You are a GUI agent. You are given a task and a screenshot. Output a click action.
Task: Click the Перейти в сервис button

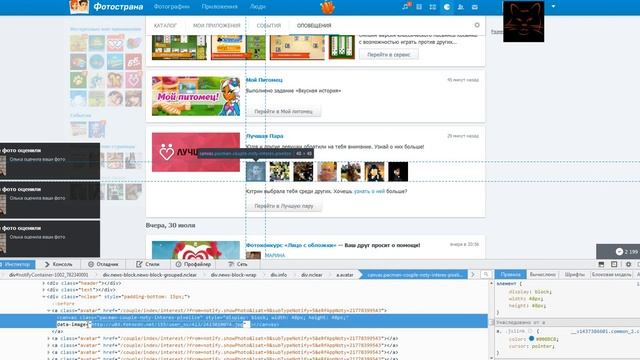click(389, 54)
